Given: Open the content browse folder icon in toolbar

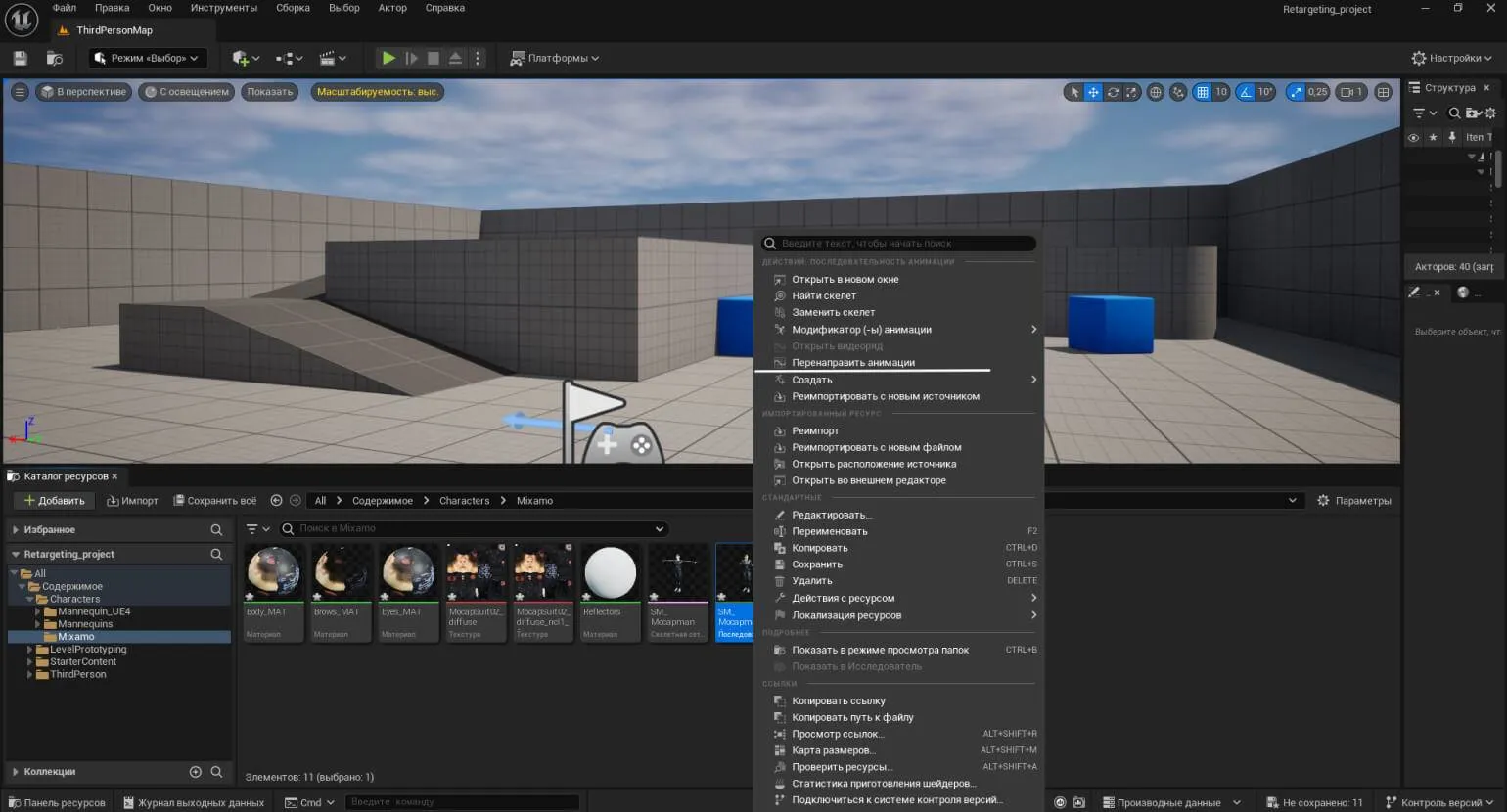Looking at the screenshot, I should pos(55,59).
